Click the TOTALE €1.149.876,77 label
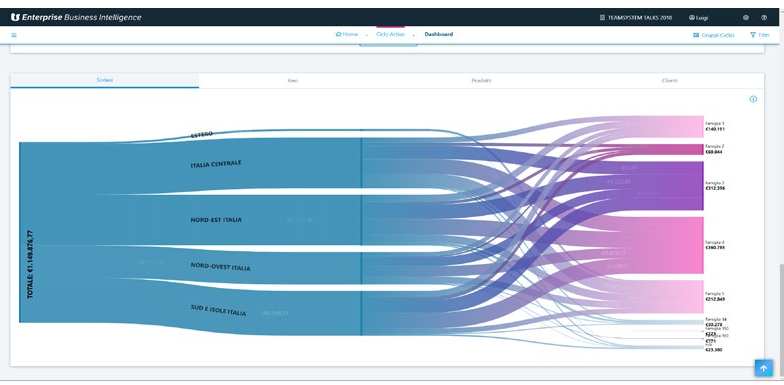The height and width of the screenshot is (385, 784). coord(30,264)
